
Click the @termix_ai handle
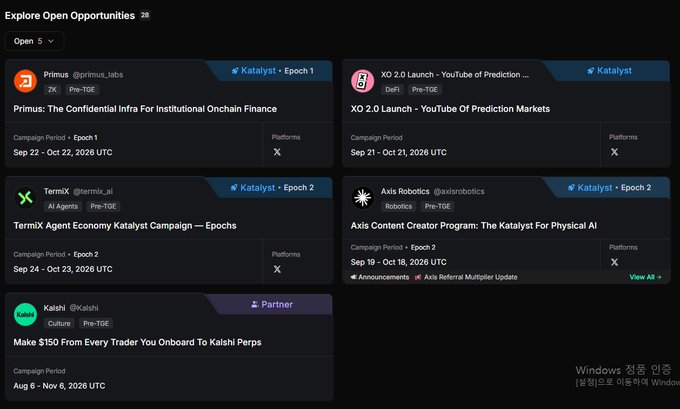click(93, 191)
